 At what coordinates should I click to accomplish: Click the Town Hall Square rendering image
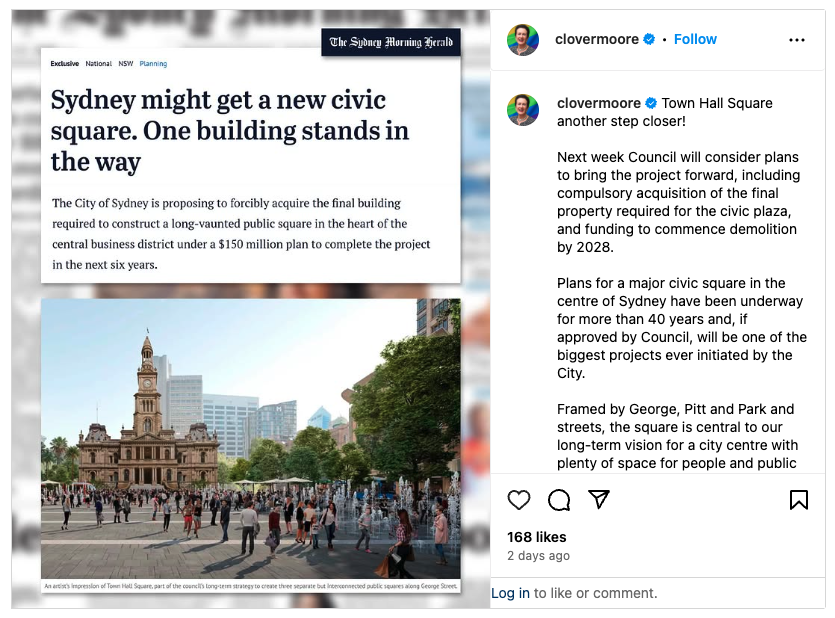point(251,439)
